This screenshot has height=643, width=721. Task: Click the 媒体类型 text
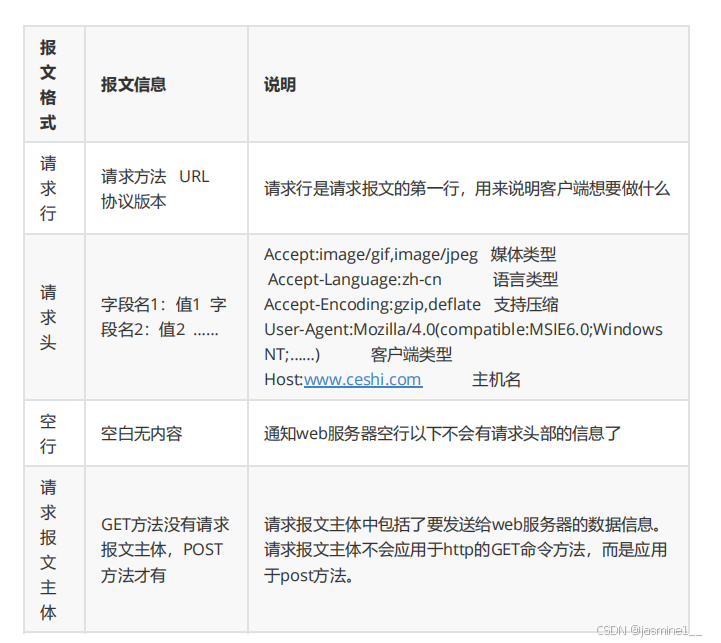point(523,254)
